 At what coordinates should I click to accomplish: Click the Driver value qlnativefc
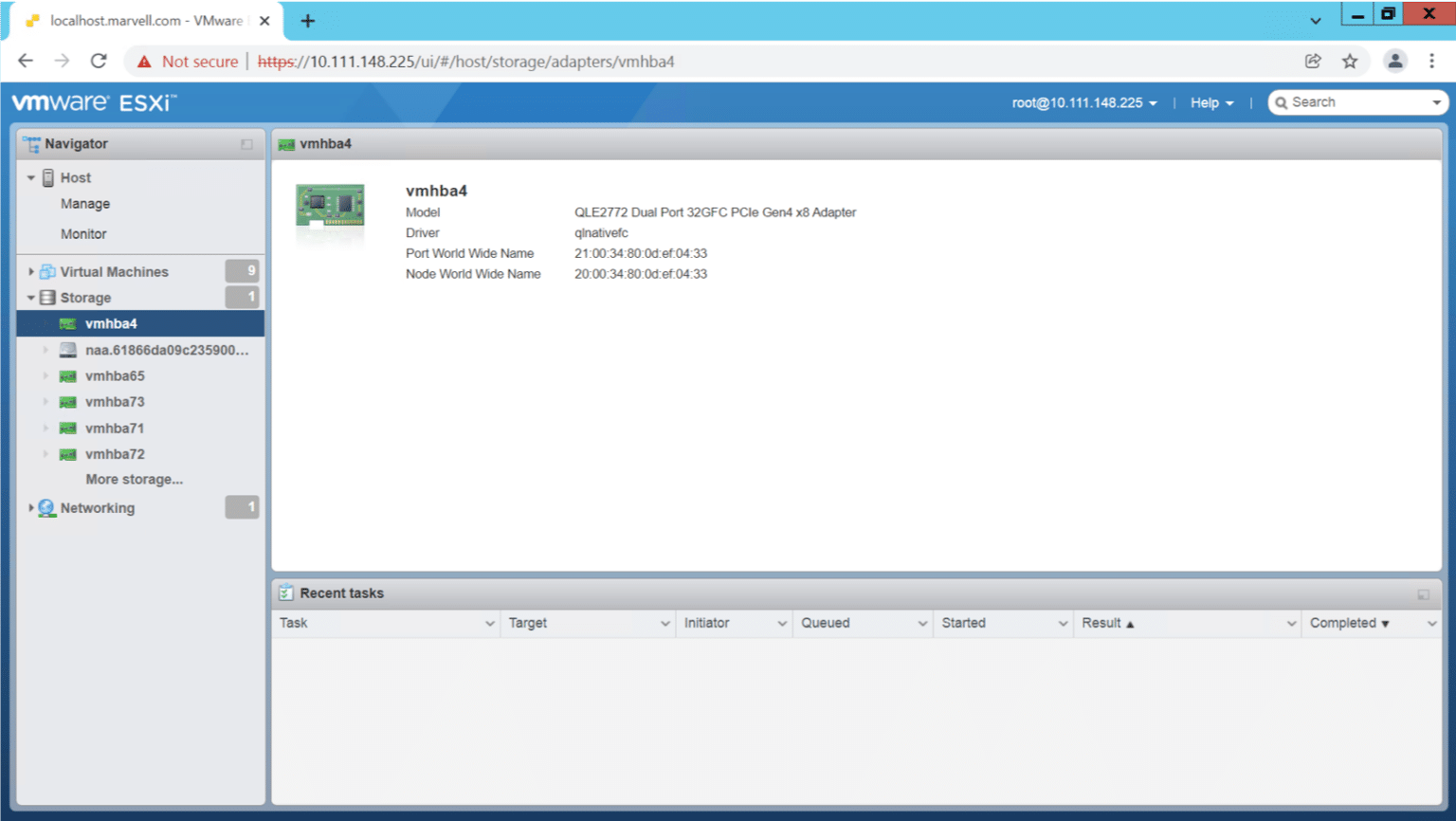601,233
